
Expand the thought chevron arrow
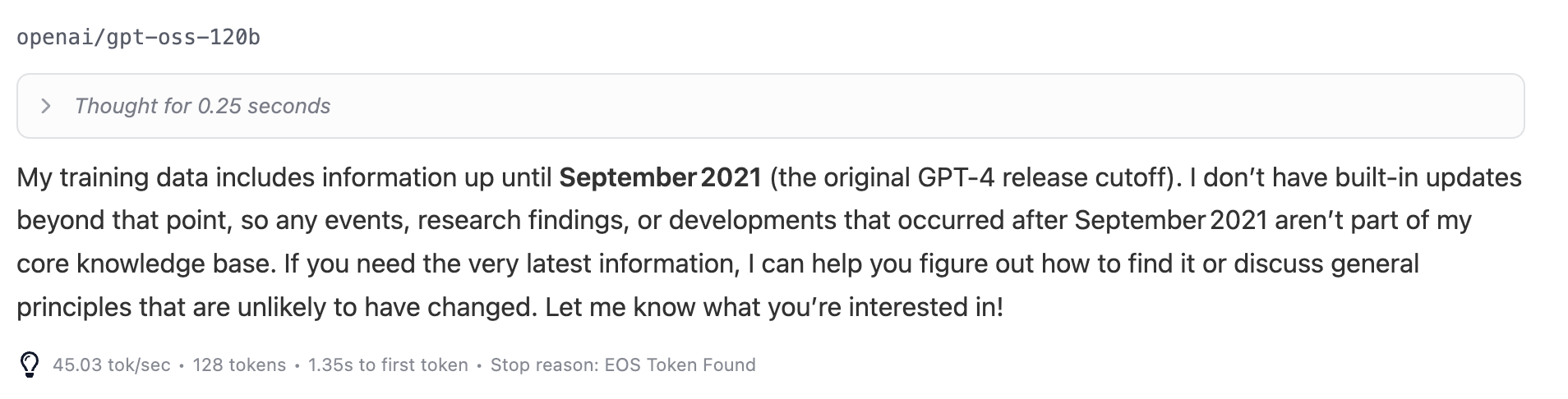46,106
